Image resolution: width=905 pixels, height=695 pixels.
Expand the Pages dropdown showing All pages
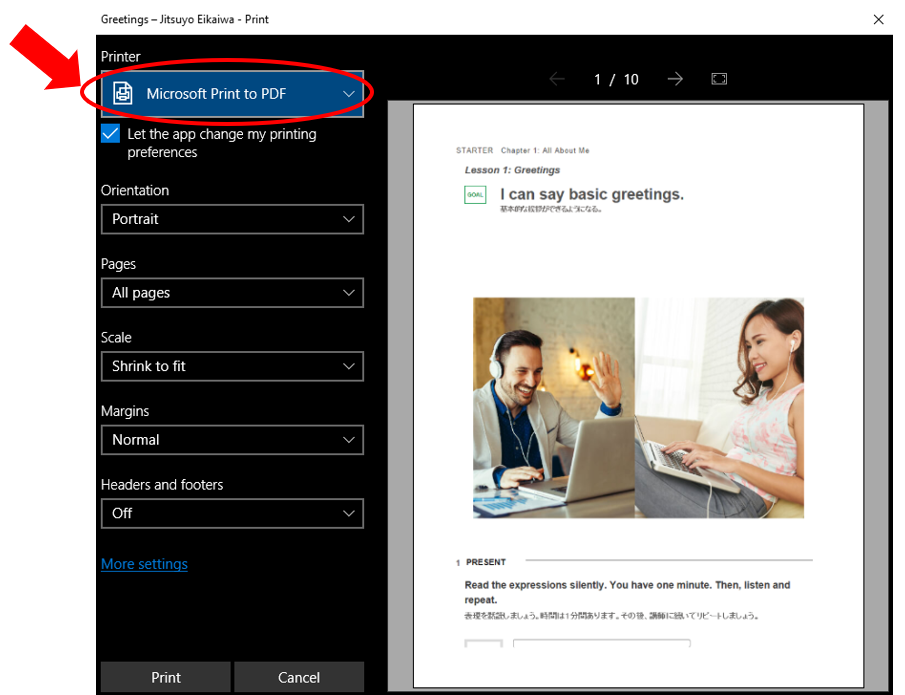232,293
